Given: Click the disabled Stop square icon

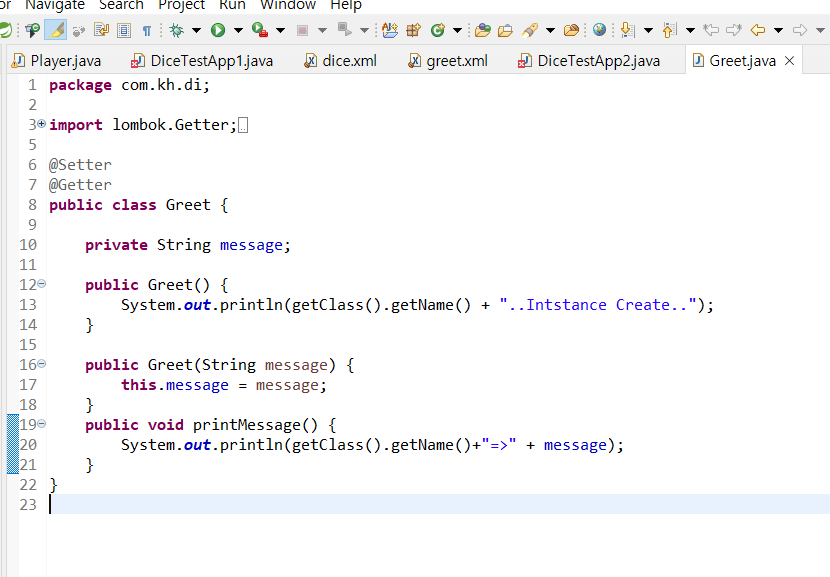Looking at the screenshot, I should 302,31.
